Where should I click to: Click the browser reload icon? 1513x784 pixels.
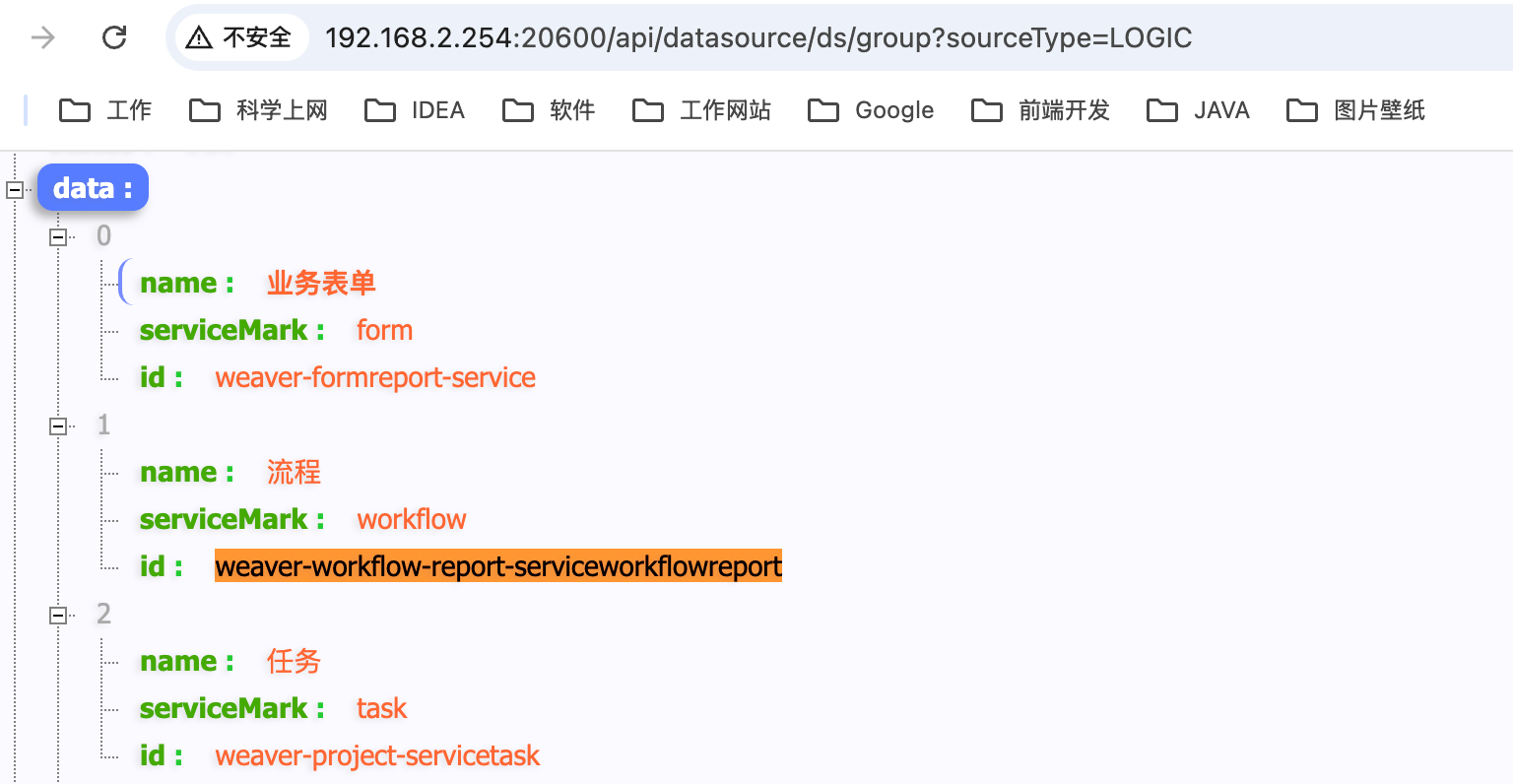114,37
